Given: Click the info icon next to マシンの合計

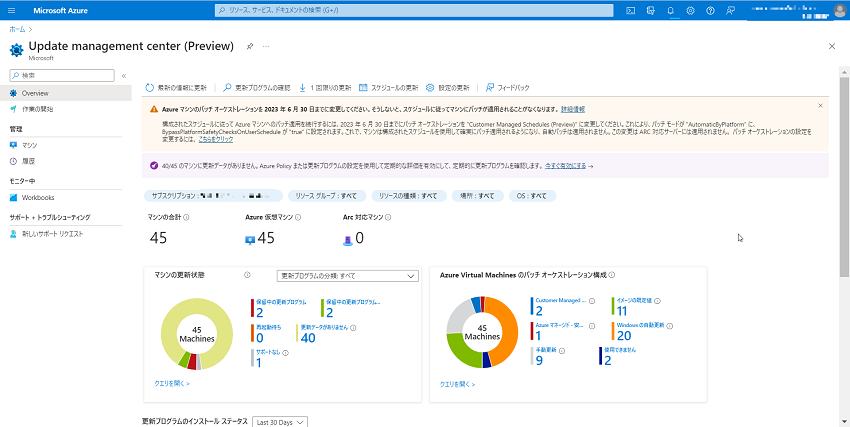Looking at the screenshot, I should click(186, 217).
